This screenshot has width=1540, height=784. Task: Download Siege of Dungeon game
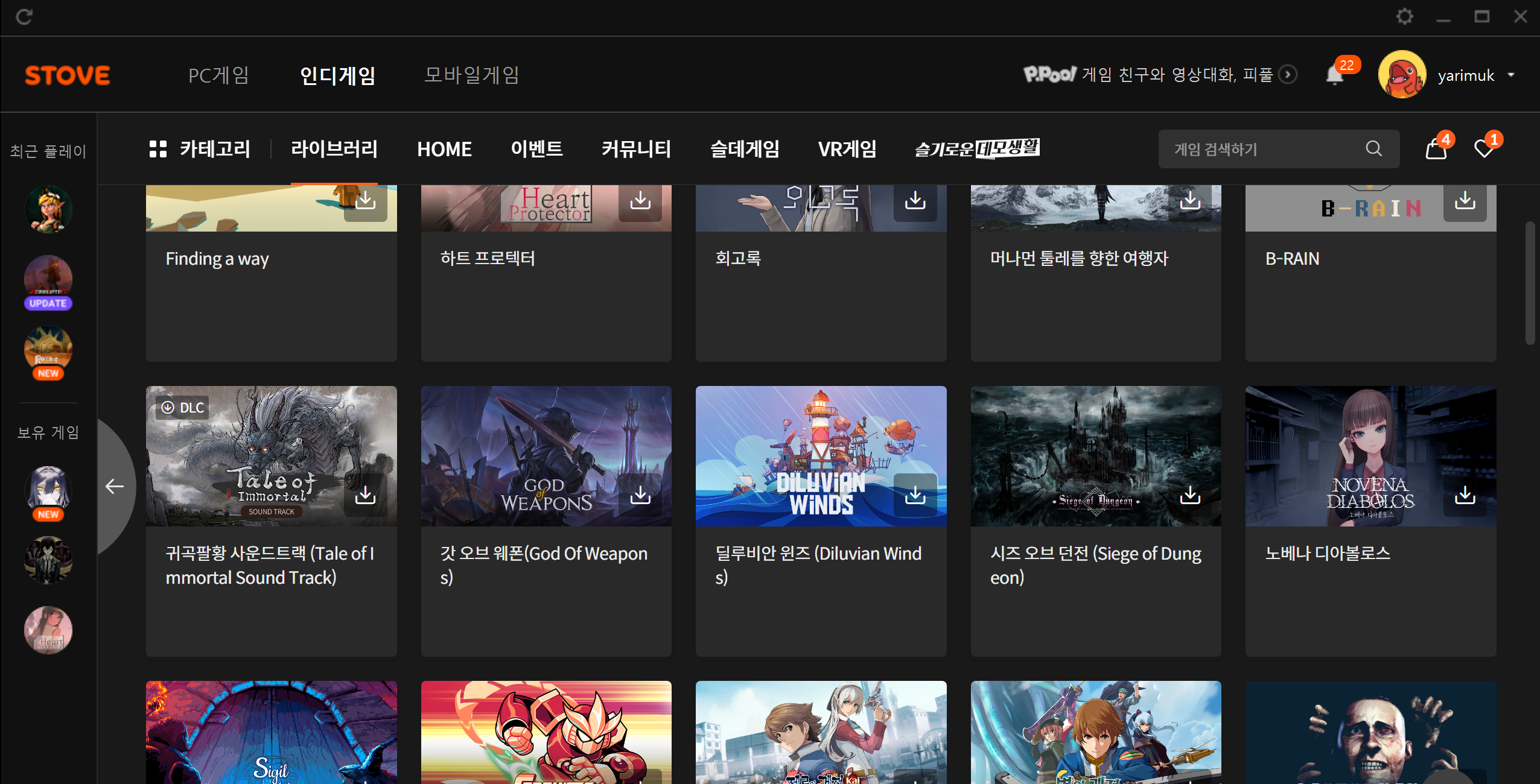coord(1190,495)
